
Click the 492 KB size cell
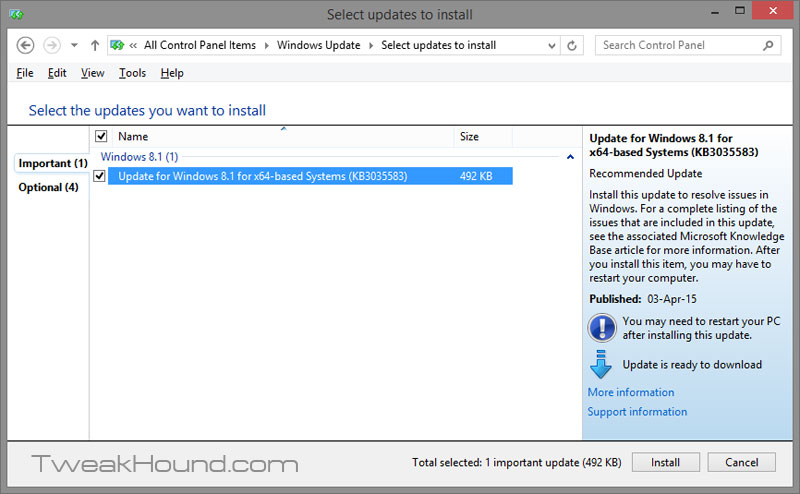[476, 176]
